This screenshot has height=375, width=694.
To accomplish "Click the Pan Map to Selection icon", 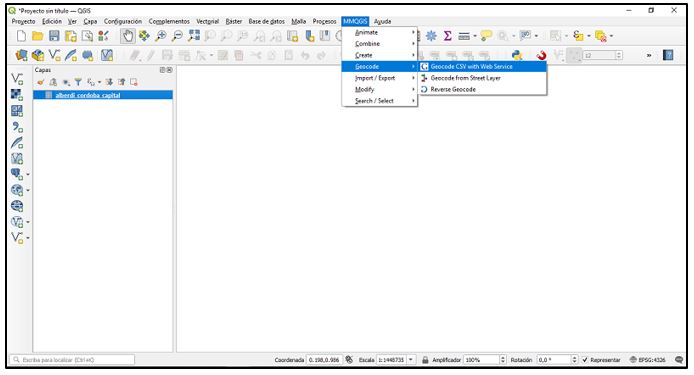I will coord(144,36).
